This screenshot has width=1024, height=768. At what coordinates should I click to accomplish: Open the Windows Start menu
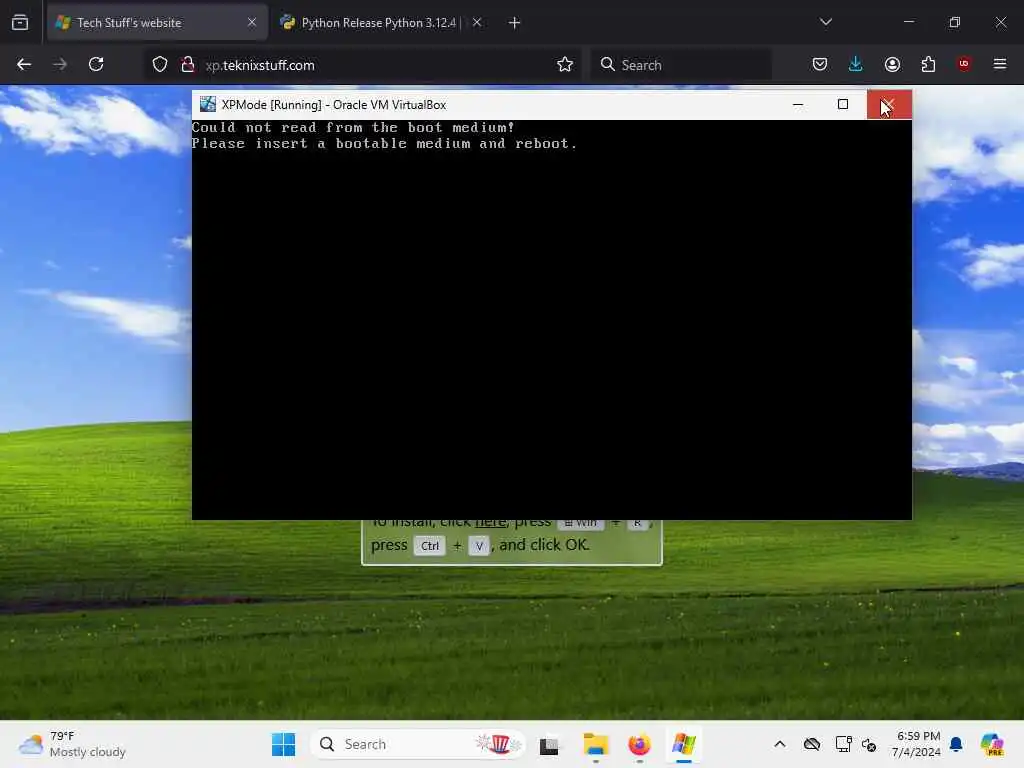[283, 744]
